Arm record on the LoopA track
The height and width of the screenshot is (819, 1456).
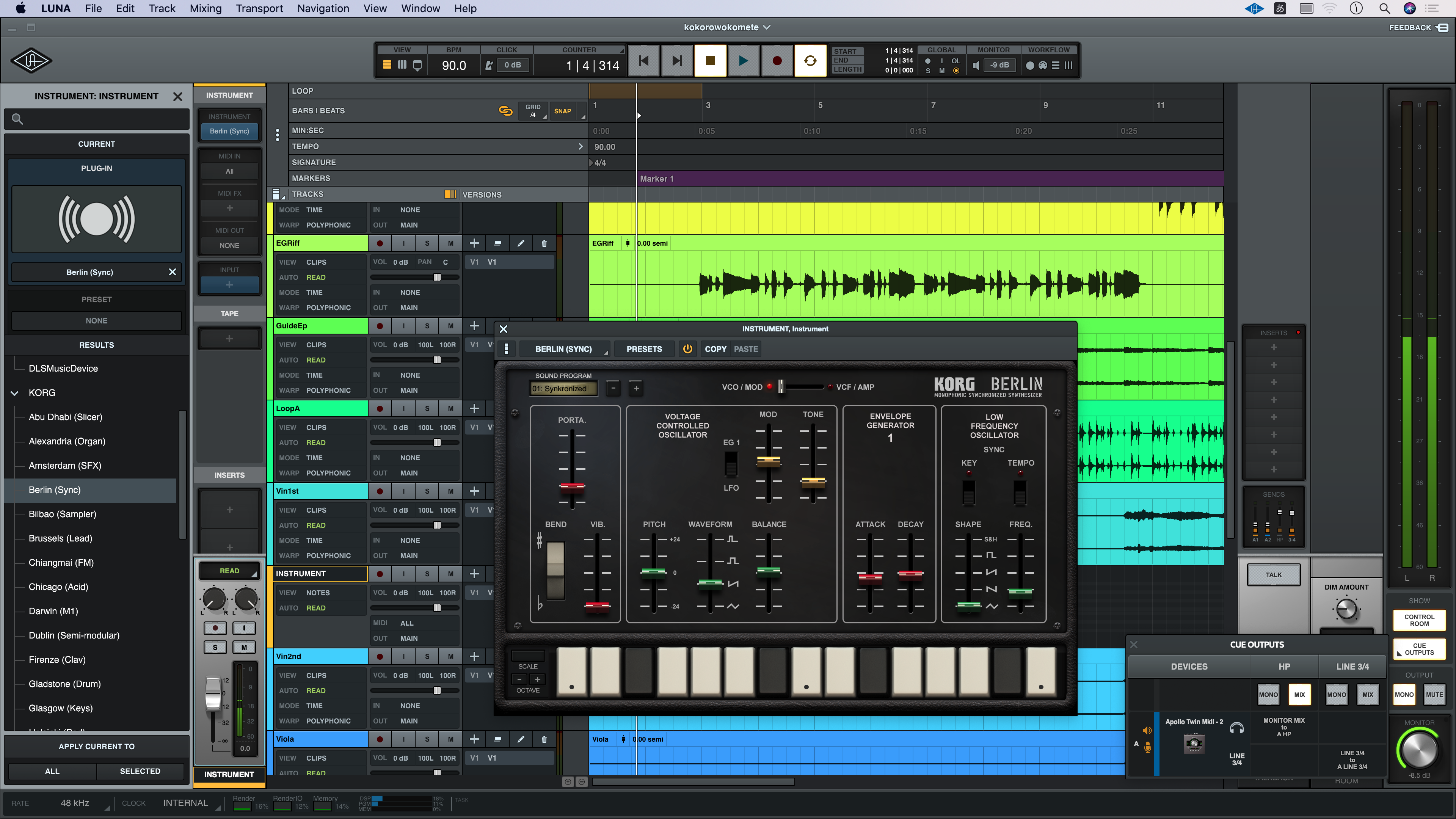pos(380,409)
